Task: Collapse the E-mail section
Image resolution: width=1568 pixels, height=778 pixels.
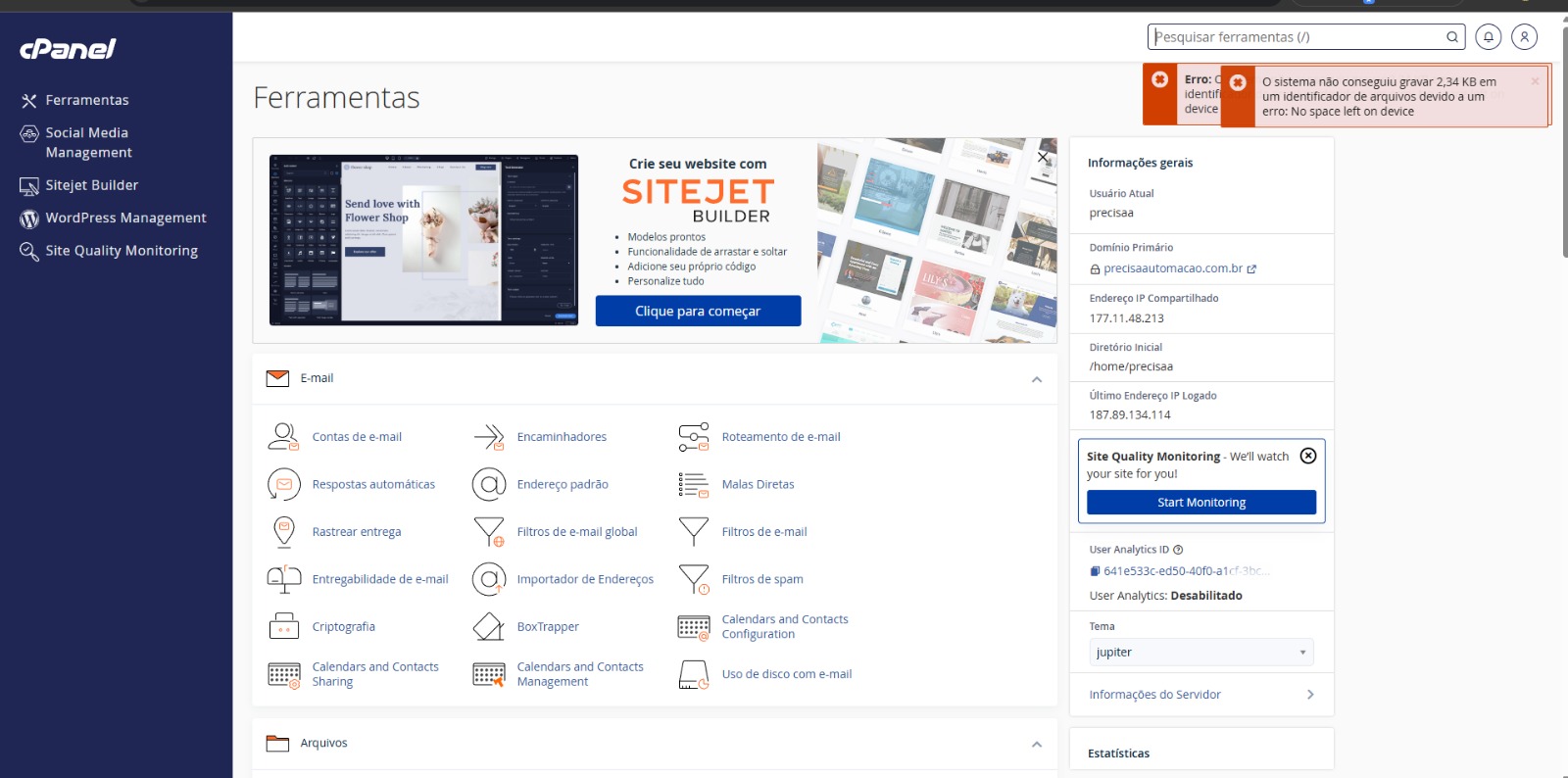Action: [1036, 379]
